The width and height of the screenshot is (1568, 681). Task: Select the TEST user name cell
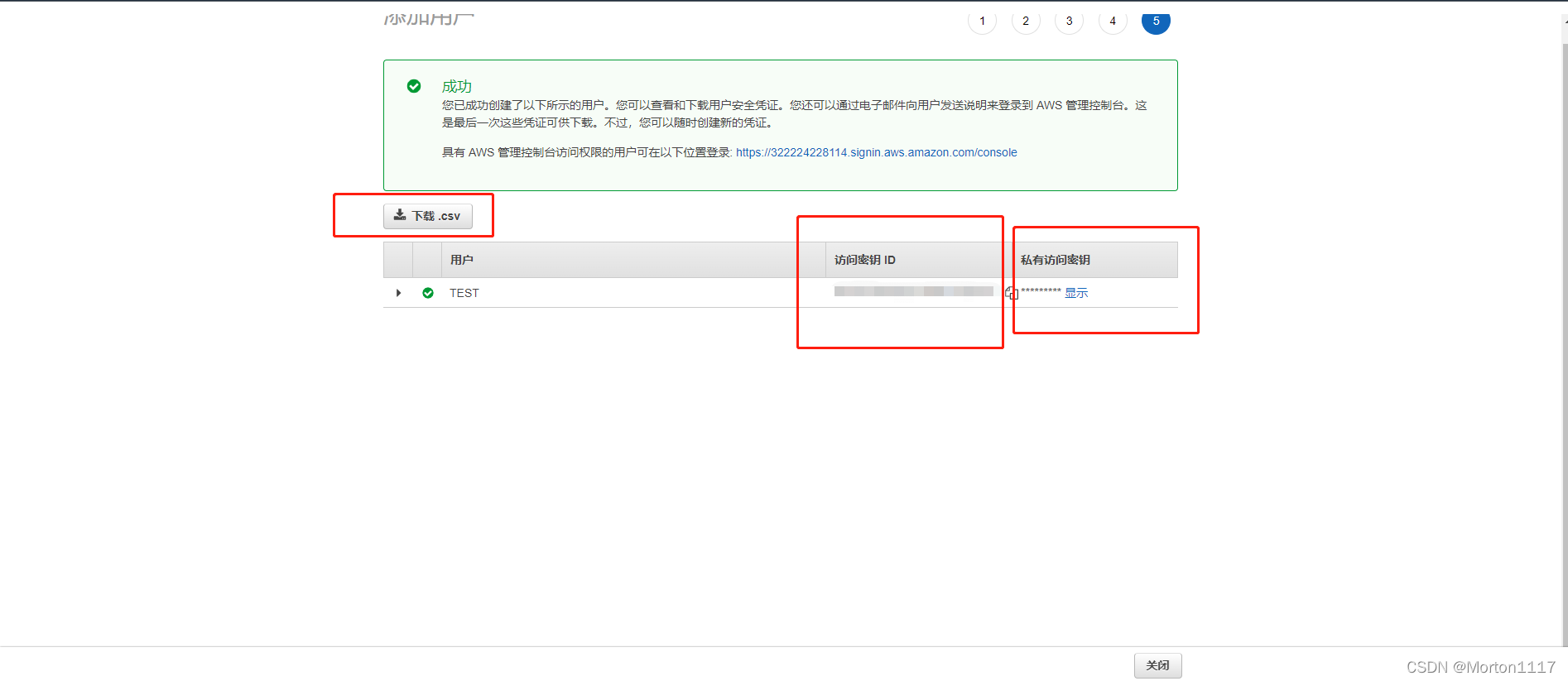[464, 293]
